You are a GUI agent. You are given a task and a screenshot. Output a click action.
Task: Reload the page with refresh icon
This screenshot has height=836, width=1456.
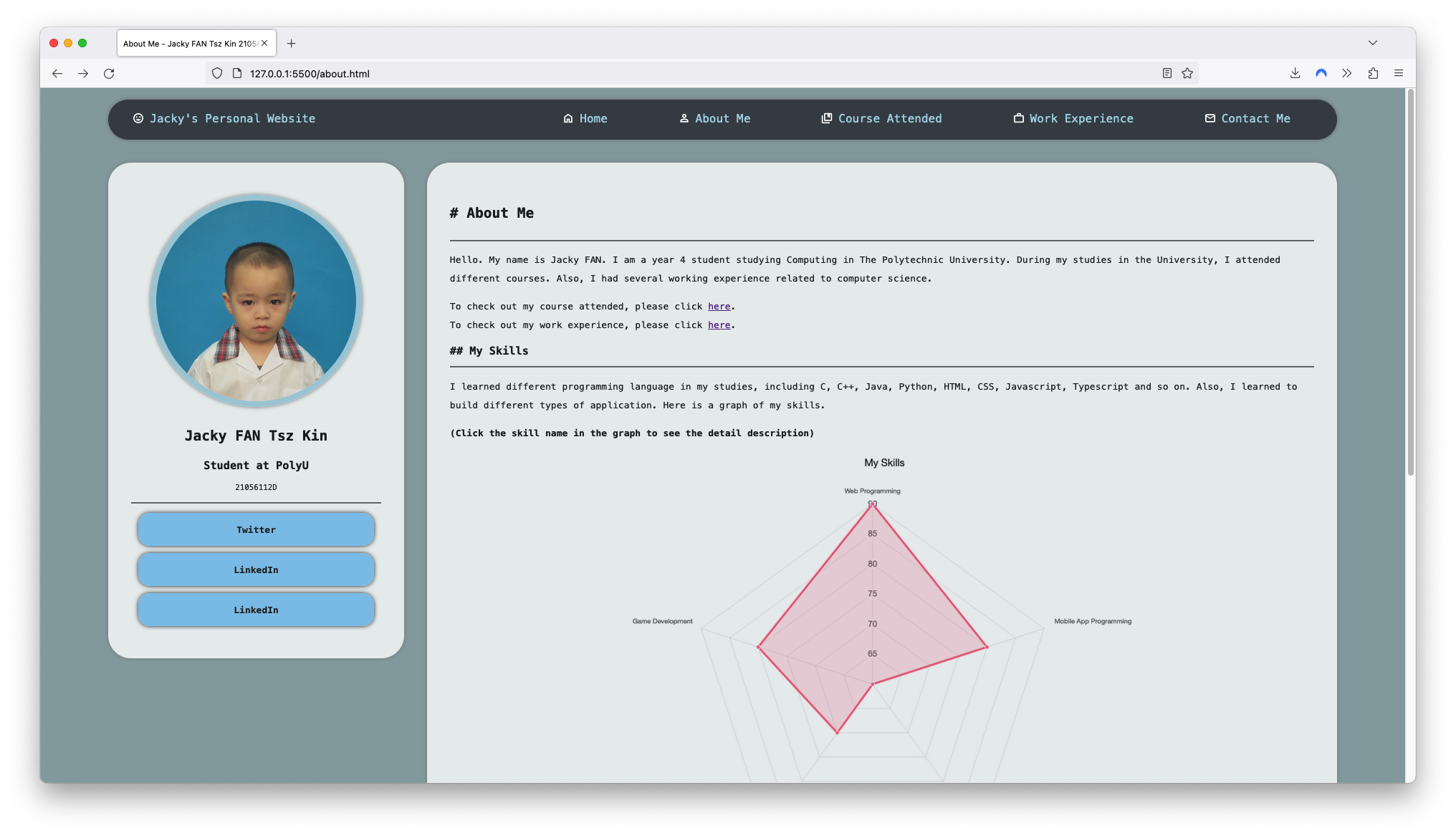pos(109,74)
